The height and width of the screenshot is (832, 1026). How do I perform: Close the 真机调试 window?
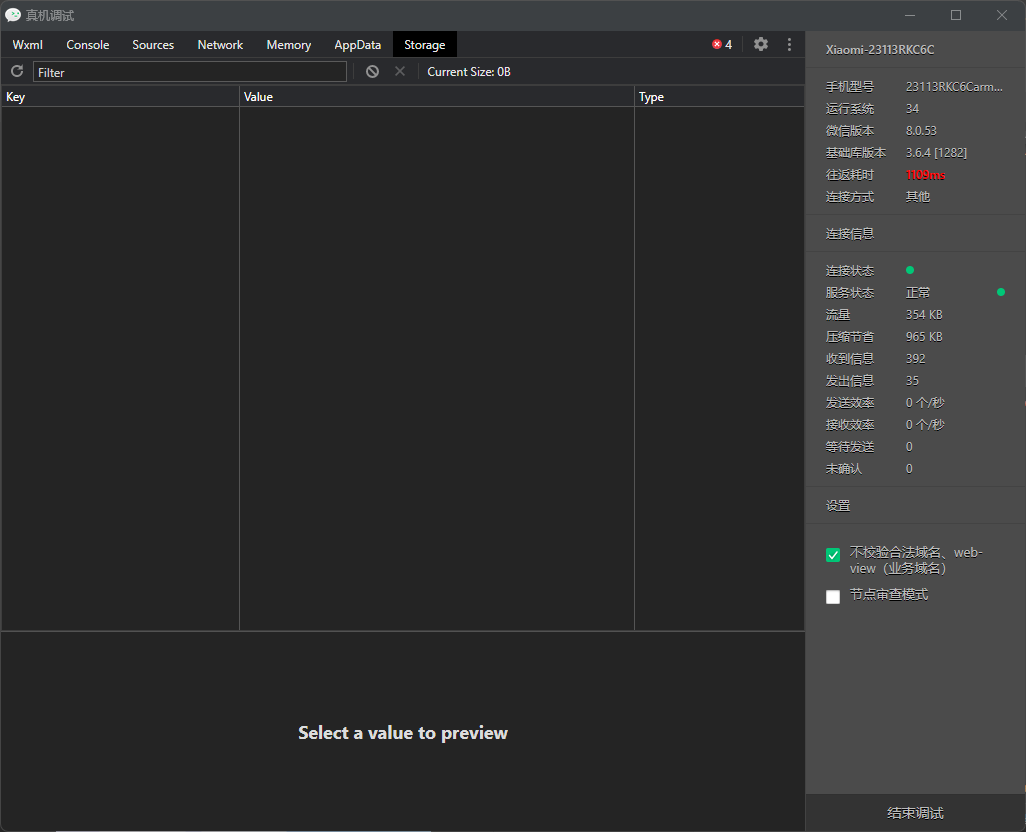(1002, 15)
